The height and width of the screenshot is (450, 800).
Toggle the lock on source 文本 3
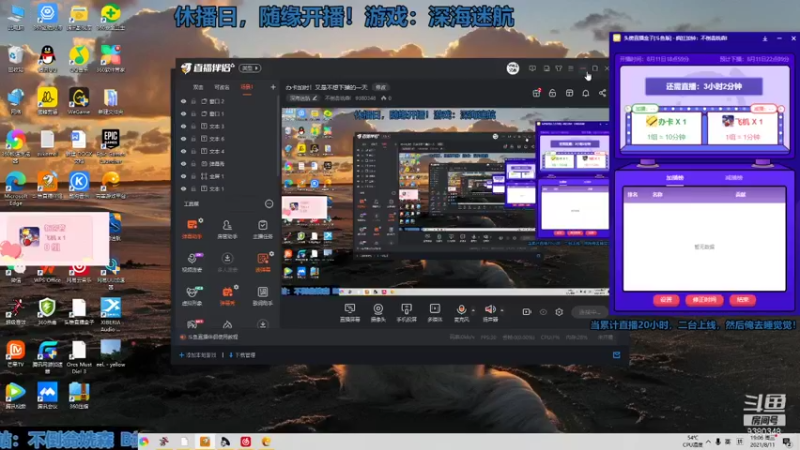tap(194, 126)
